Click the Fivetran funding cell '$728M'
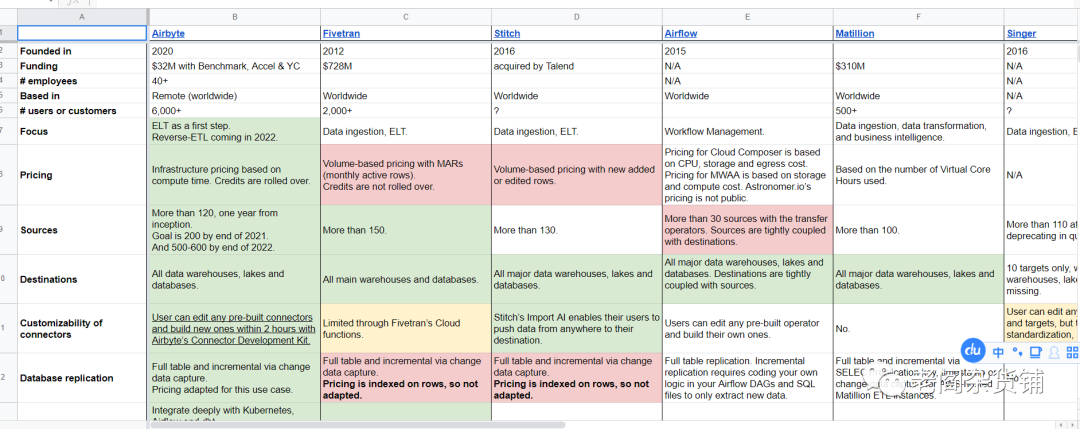The height and width of the screenshot is (429, 1080). (406, 66)
